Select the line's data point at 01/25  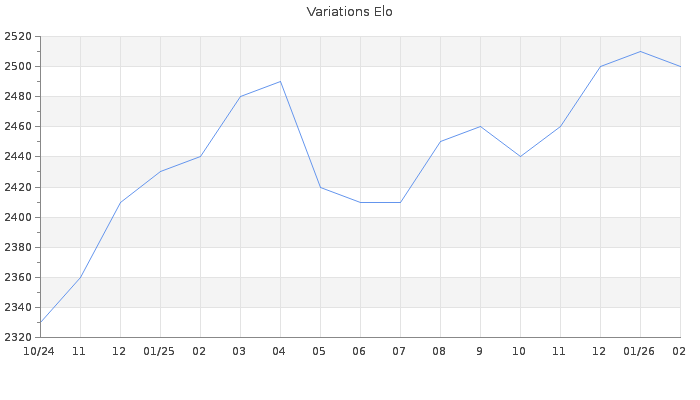pos(160,172)
